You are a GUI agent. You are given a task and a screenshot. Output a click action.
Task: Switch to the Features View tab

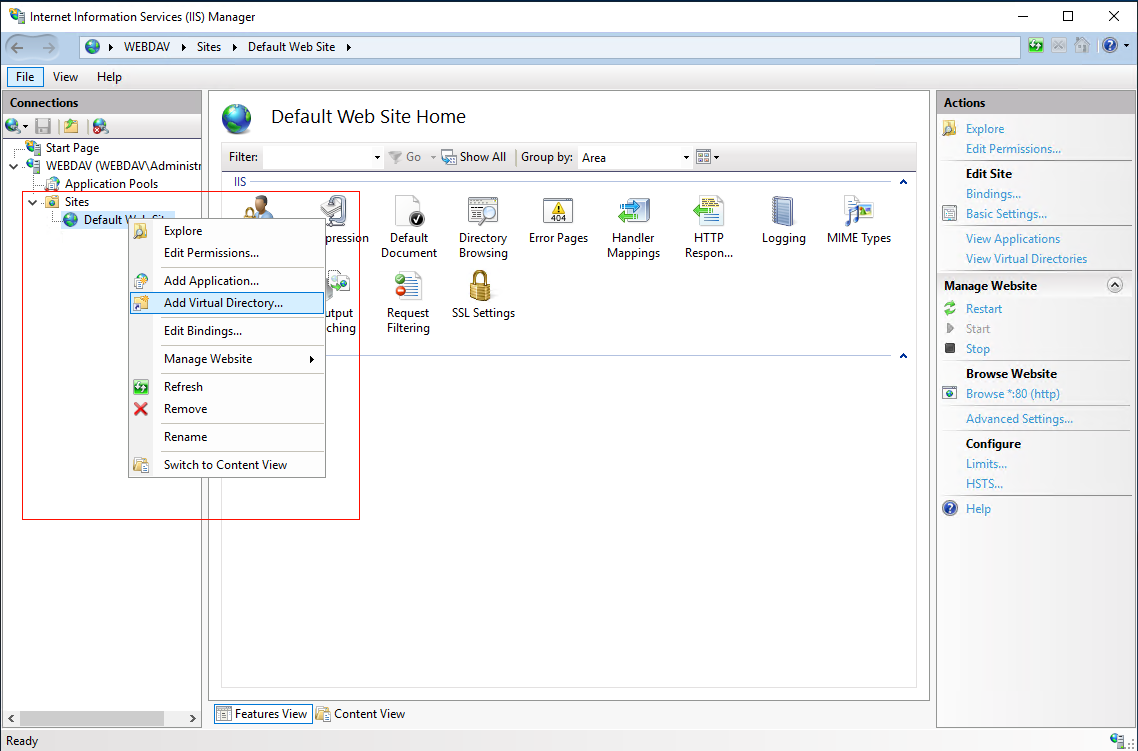click(263, 714)
